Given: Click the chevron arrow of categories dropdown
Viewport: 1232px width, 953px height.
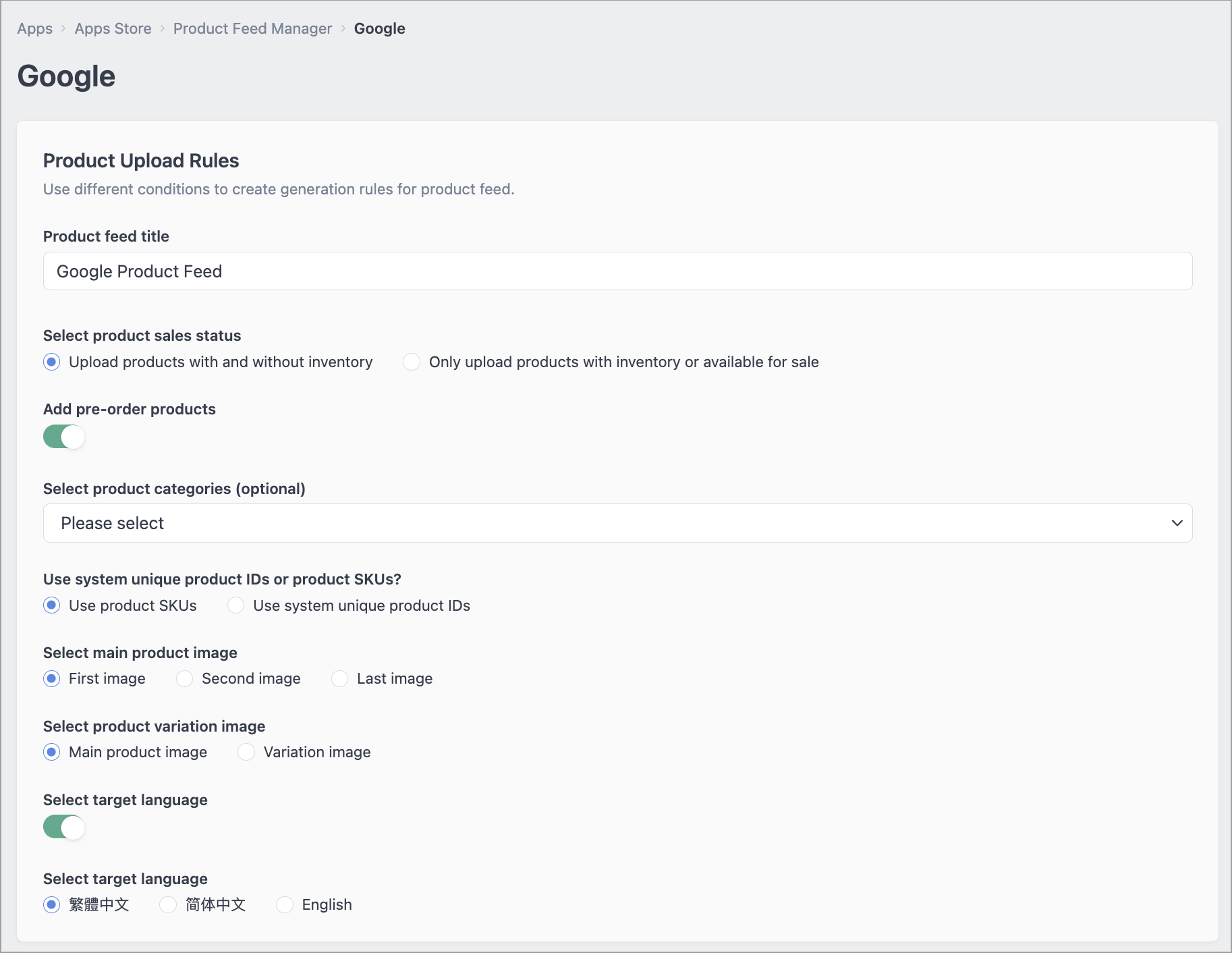Looking at the screenshot, I should (1177, 523).
